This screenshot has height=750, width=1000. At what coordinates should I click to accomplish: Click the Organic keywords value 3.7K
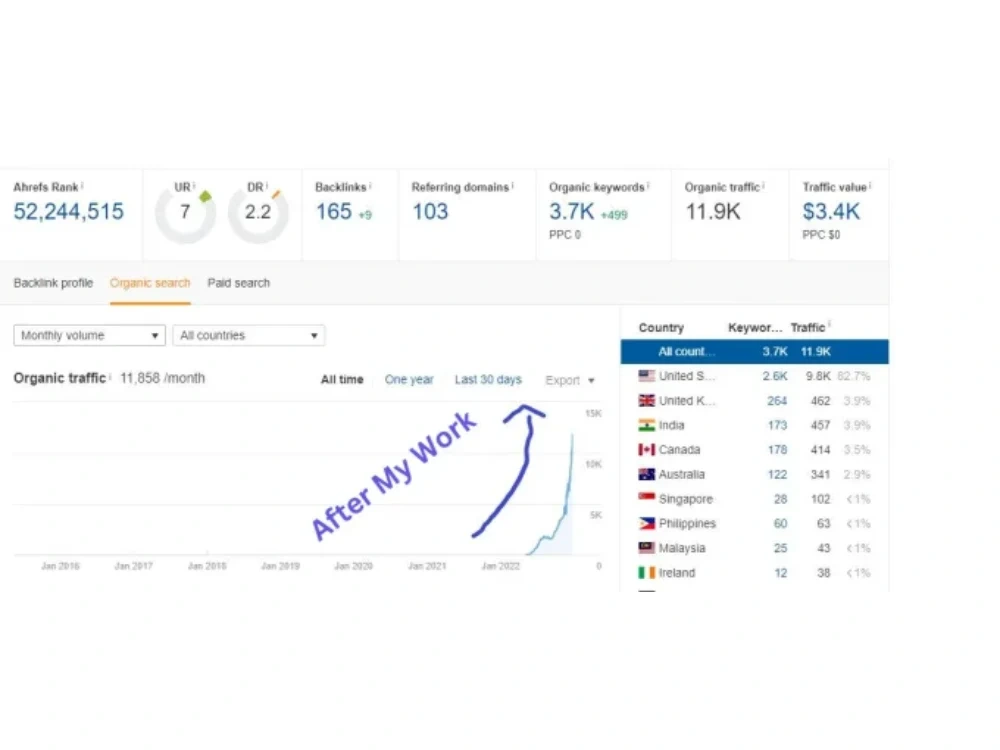click(x=571, y=211)
